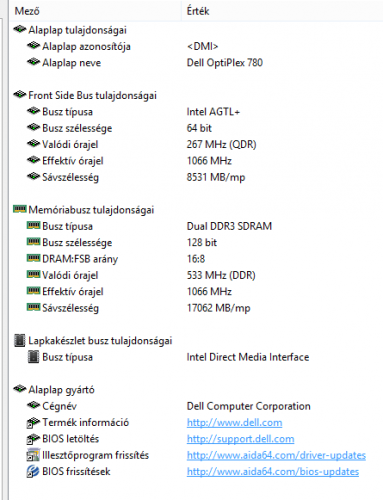Image resolution: width=383 pixels, height=500 pixels.
Task: Click the chipset icon beside Lapkakészlet busz tulajdonságai
Action: [x=20, y=340]
